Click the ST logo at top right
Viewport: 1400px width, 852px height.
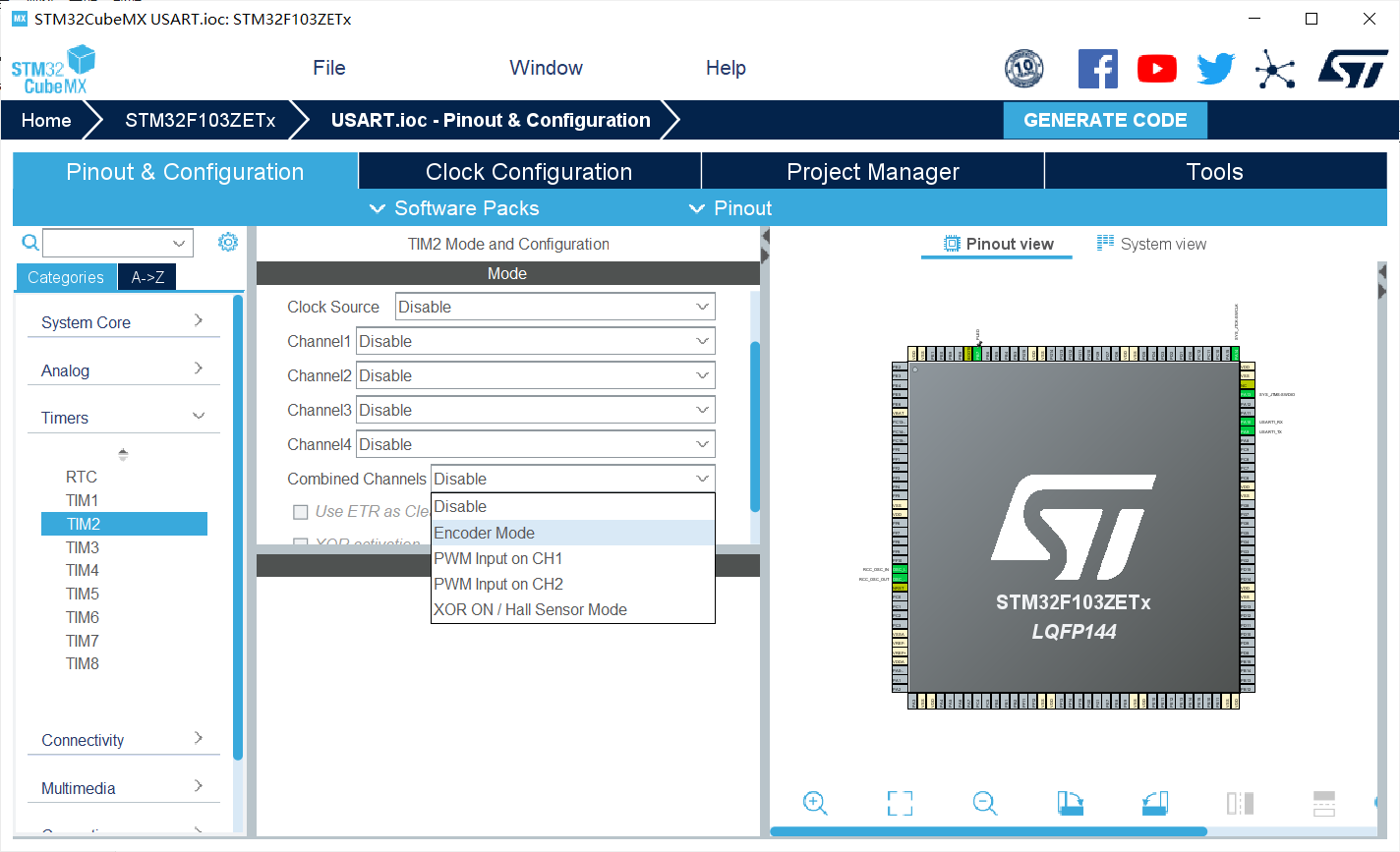1353,68
